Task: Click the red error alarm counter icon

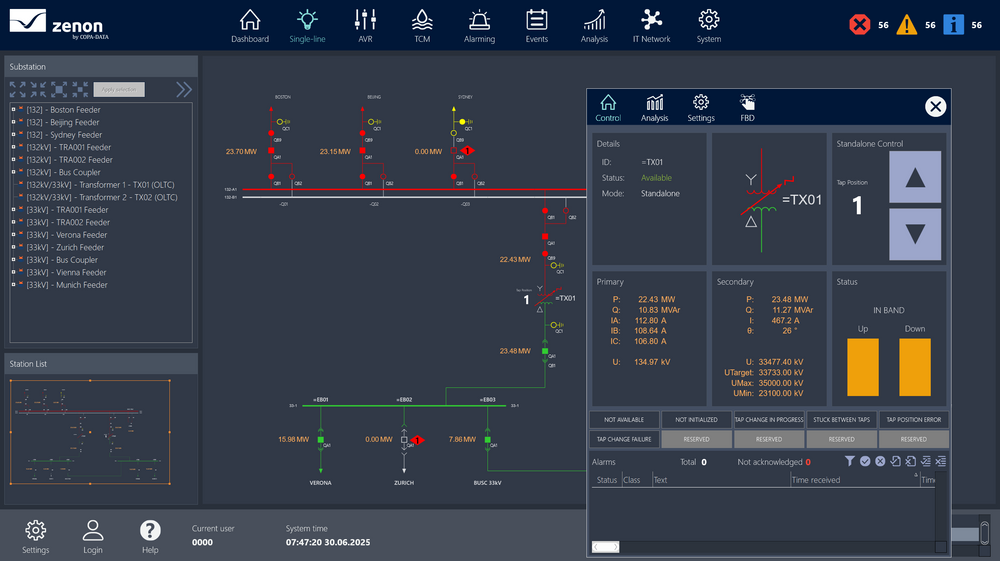Action: 859,26
